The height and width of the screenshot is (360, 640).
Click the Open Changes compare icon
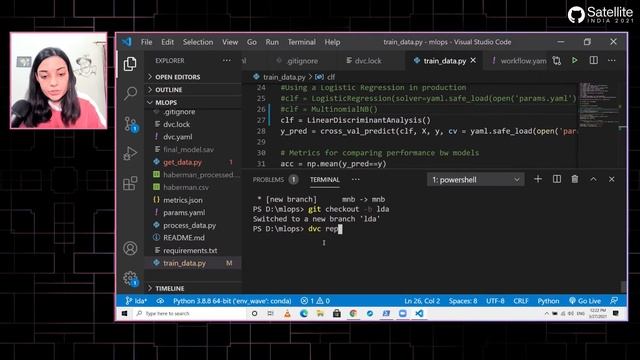point(556,61)
